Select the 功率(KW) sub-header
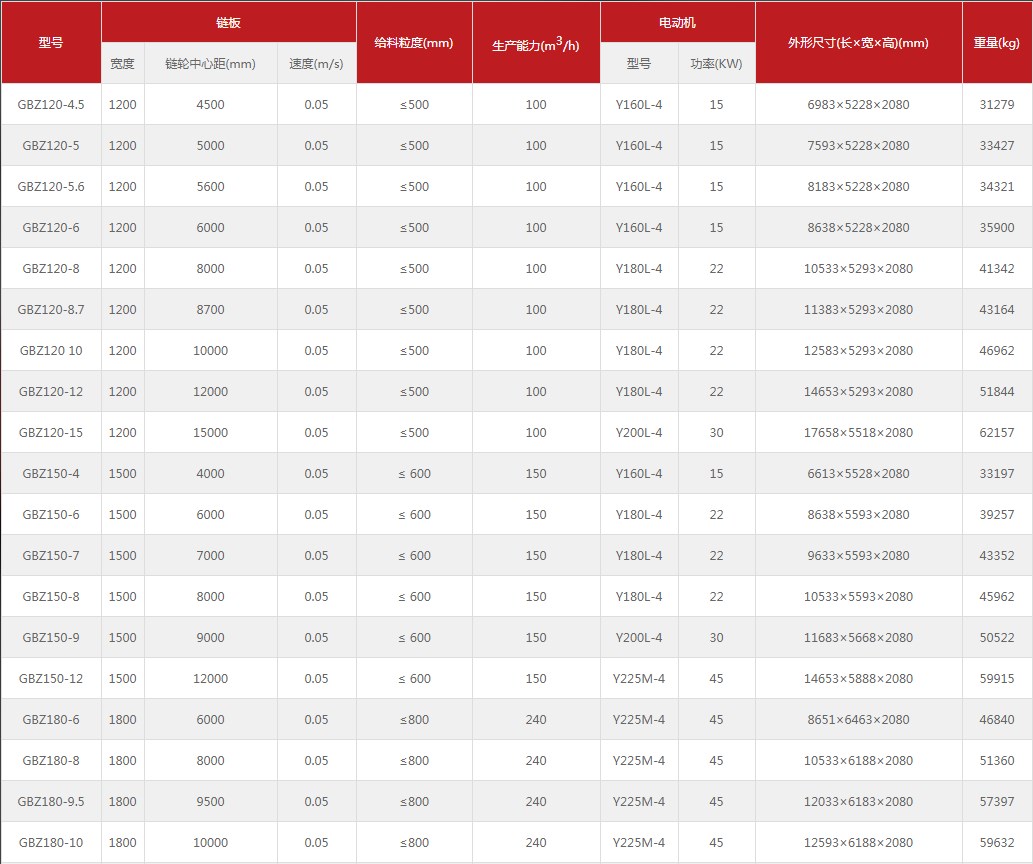1033x864 pixels. click(716, 64)
